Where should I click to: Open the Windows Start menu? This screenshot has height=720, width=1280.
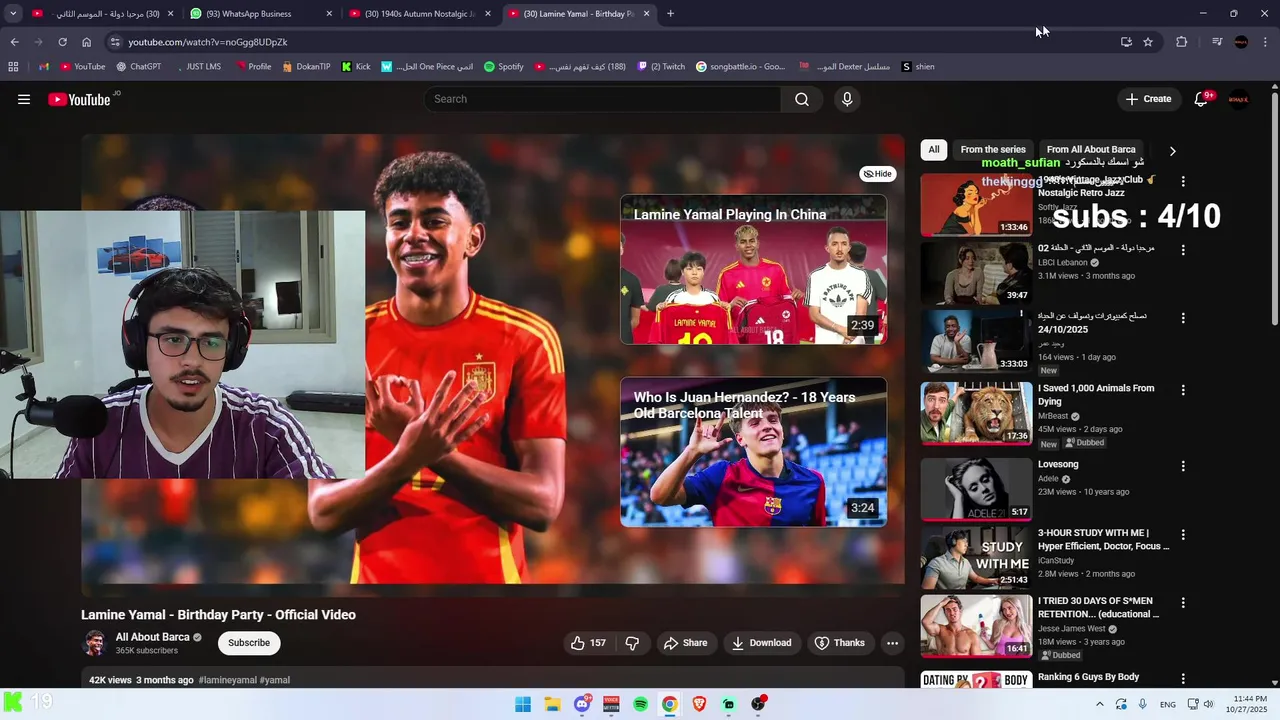[x=523, y=704]
